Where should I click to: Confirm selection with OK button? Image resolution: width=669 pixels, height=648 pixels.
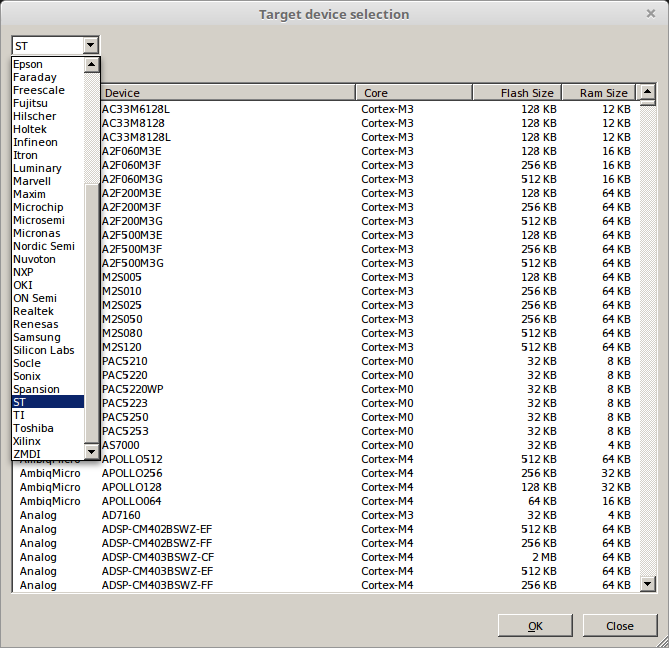tap(535, 626)
